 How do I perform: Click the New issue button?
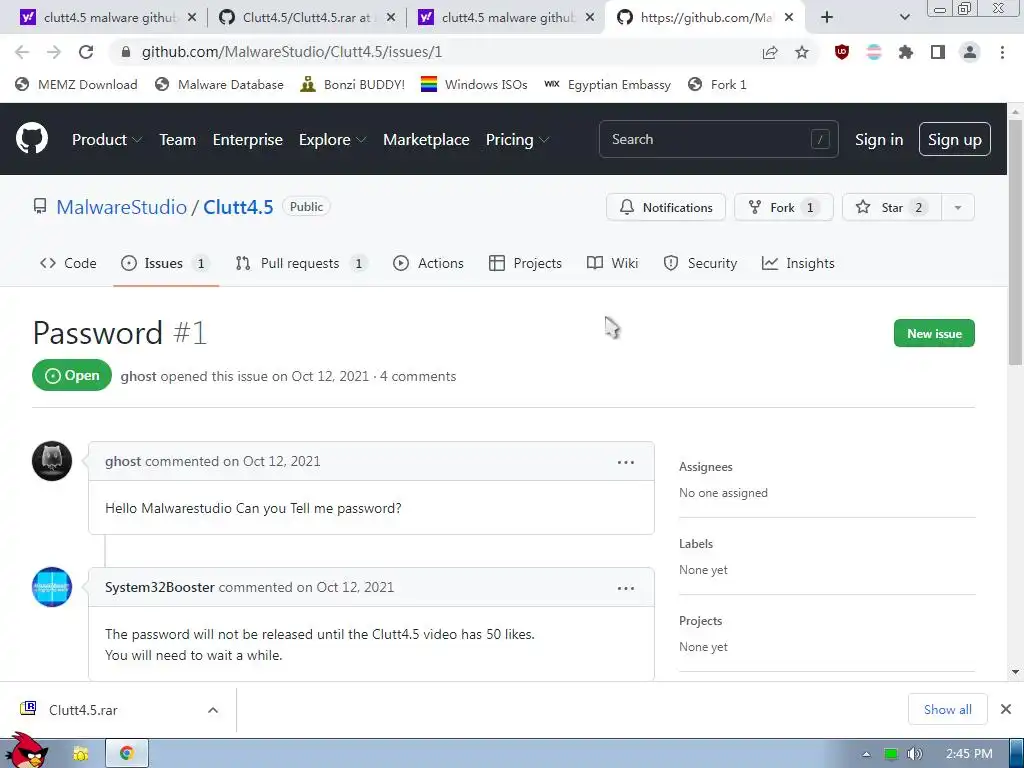tap(934, 333)
